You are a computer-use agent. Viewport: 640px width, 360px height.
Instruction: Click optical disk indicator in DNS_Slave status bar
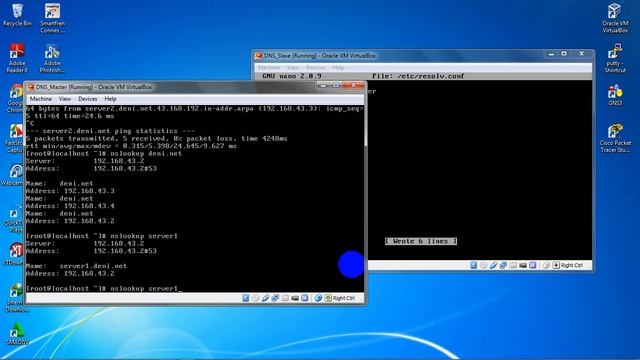pyautogui.click(x=483, y=265)
